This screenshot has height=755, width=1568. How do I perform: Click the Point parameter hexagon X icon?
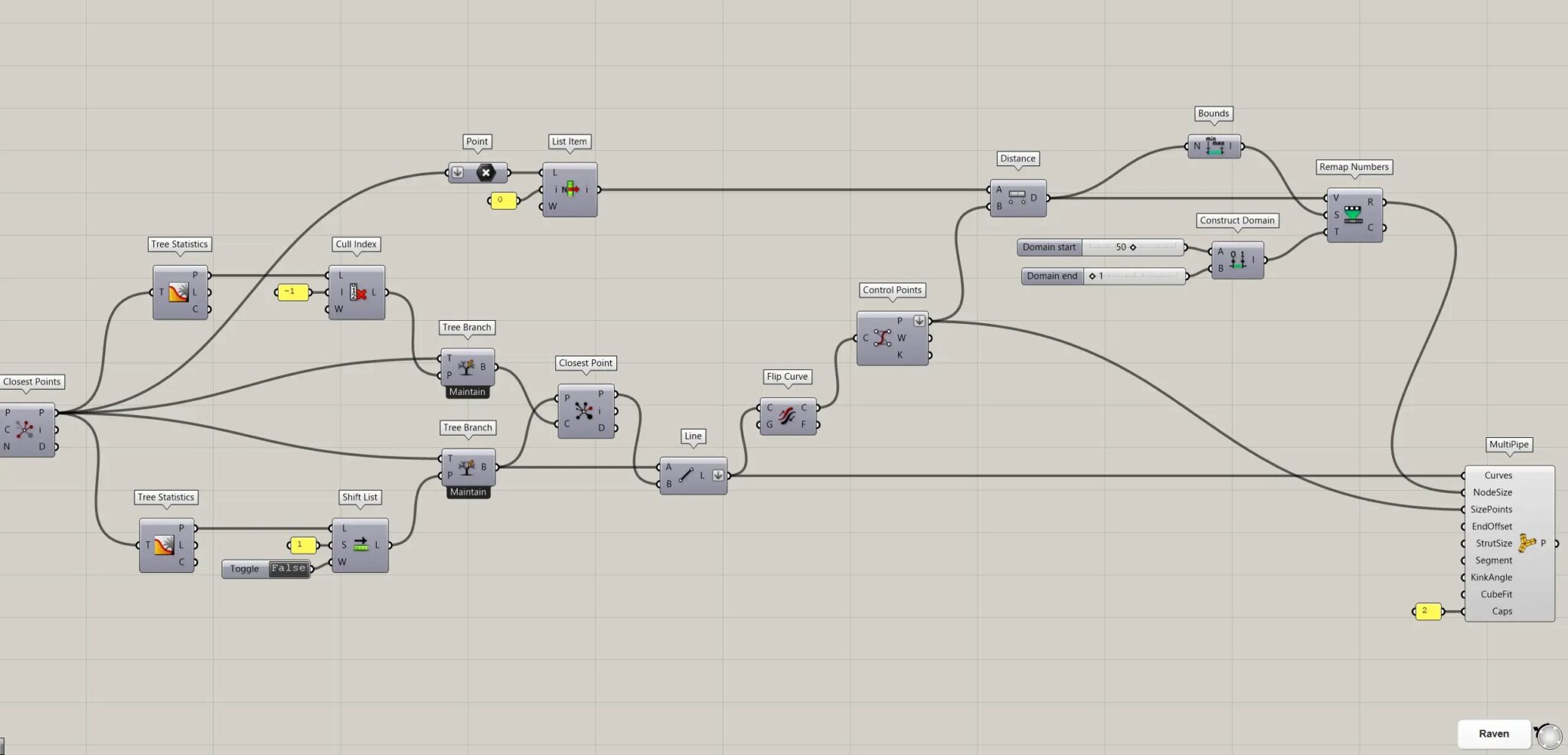[485, 172]
